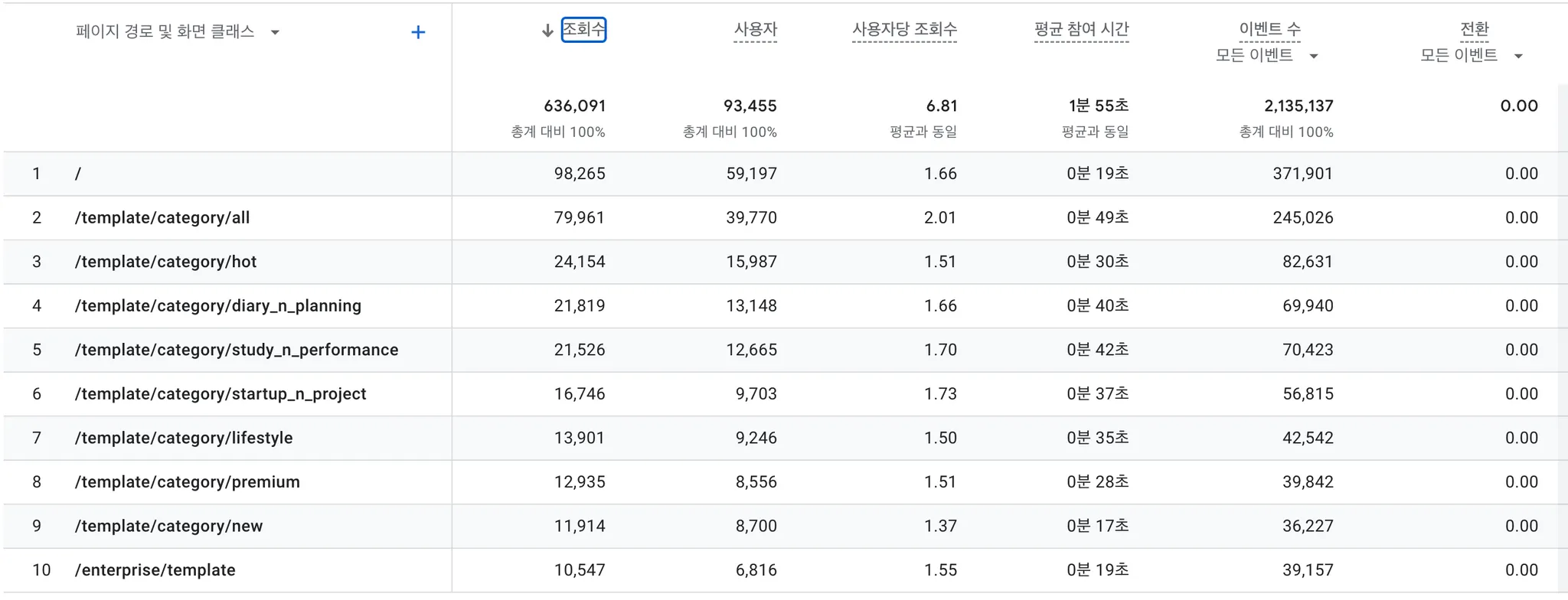1568x600 pixels.
Task: Sort by the 조회수 column header
Action: (x=583, y=30)
